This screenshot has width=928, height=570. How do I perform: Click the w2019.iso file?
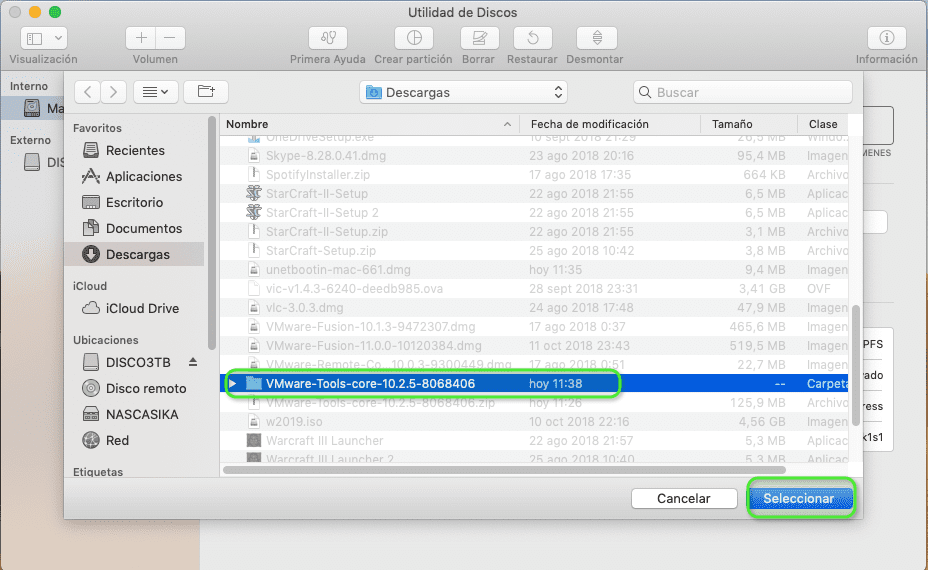coord(294,421)
